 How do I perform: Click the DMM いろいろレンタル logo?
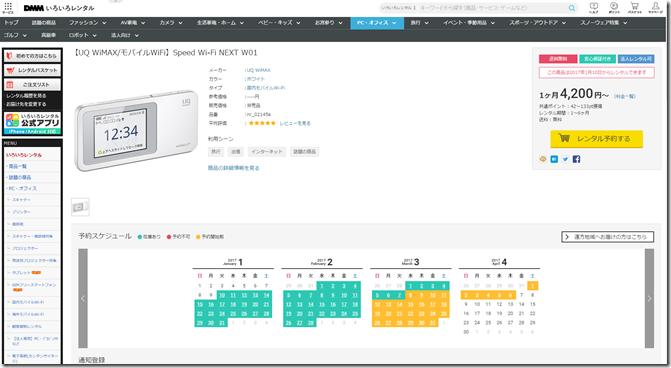pos(59,8)
